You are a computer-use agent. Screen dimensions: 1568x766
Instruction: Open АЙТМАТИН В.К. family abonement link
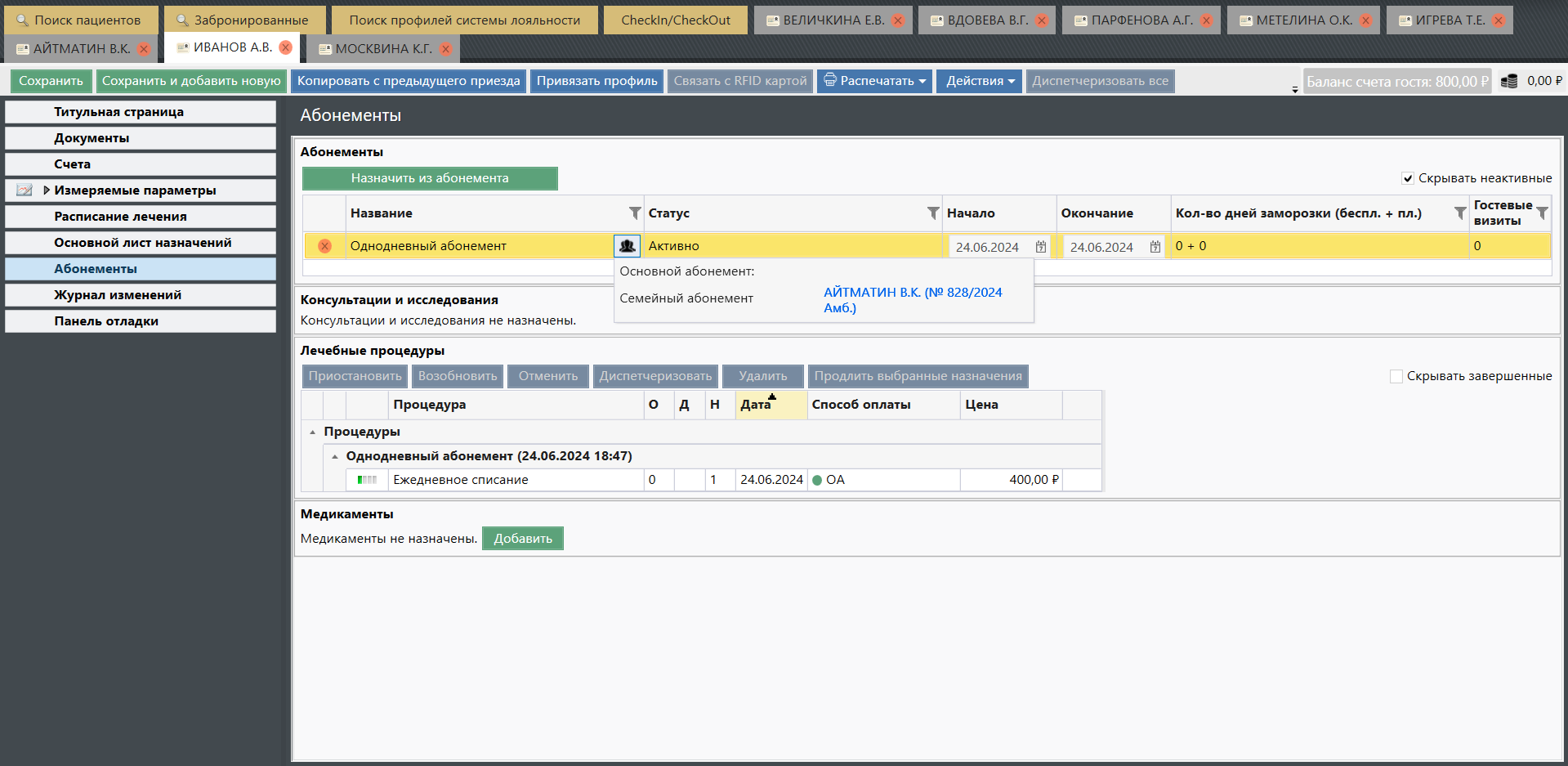(x=912, y=300)
